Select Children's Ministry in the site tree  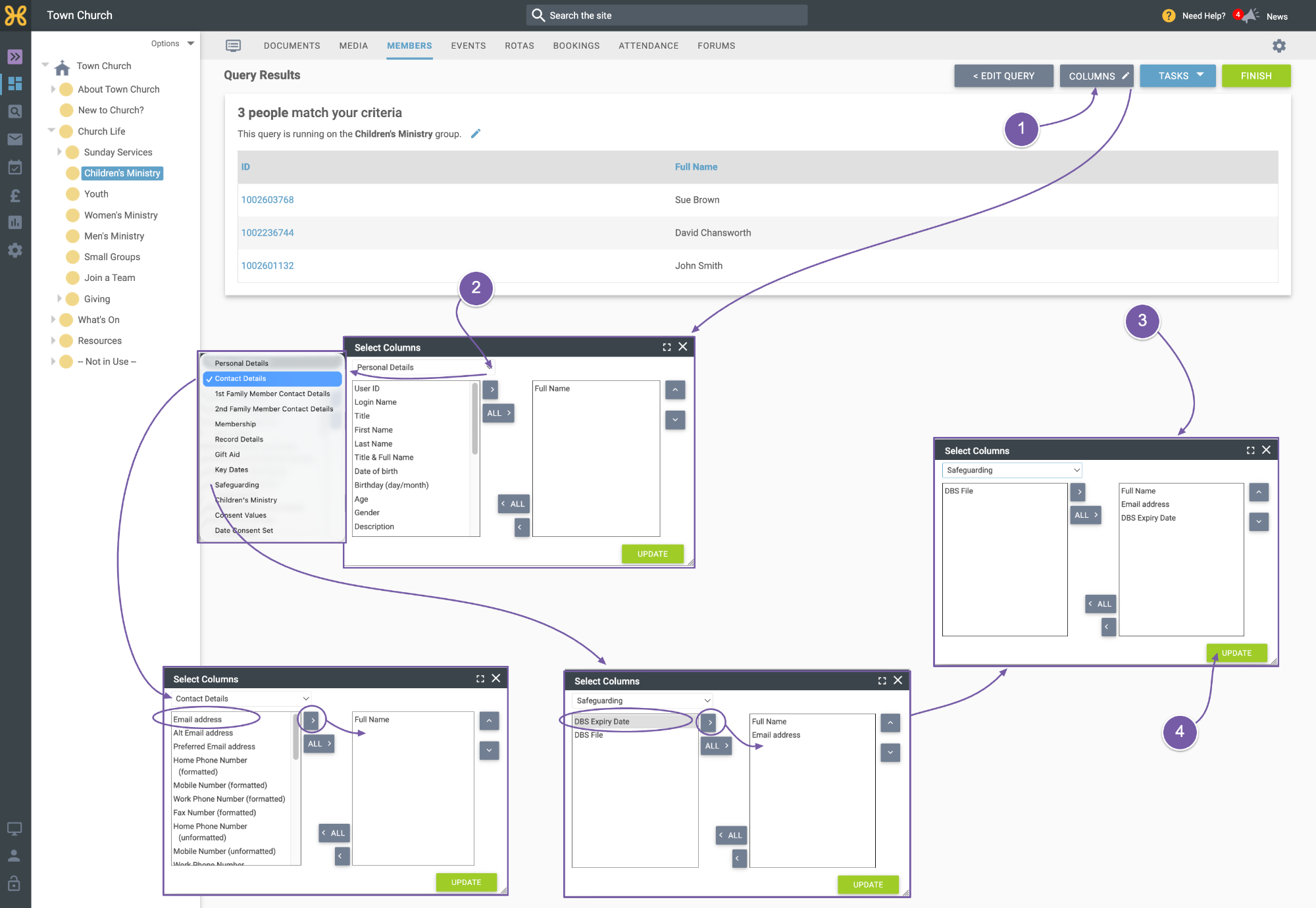pos(122,173)
